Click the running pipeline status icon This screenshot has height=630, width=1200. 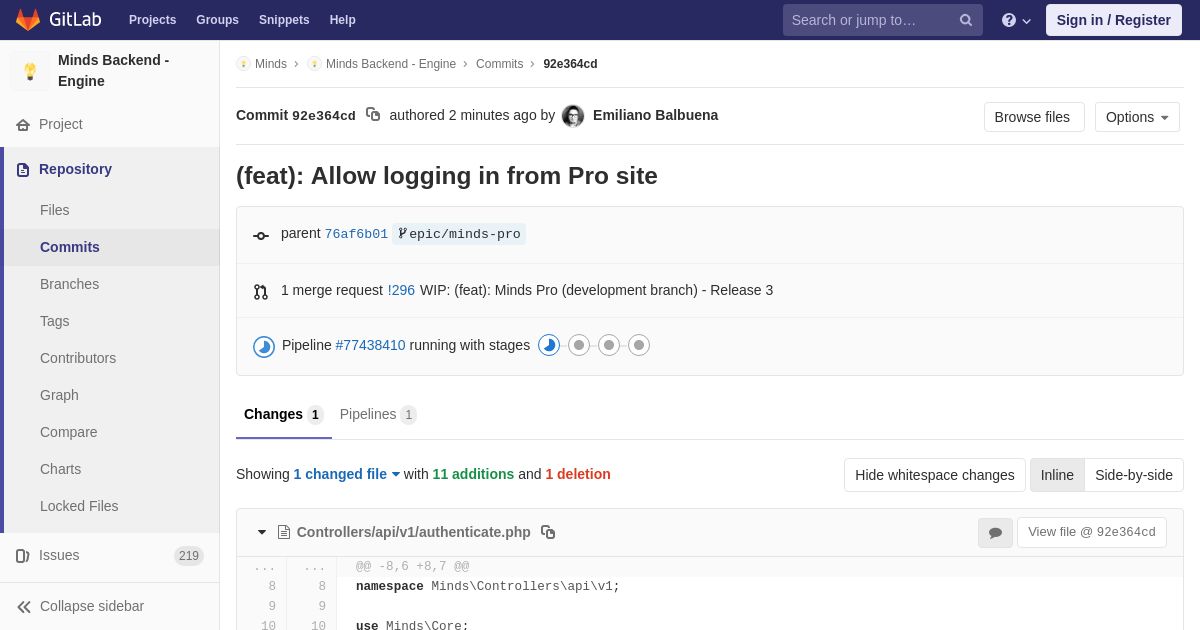264,347
